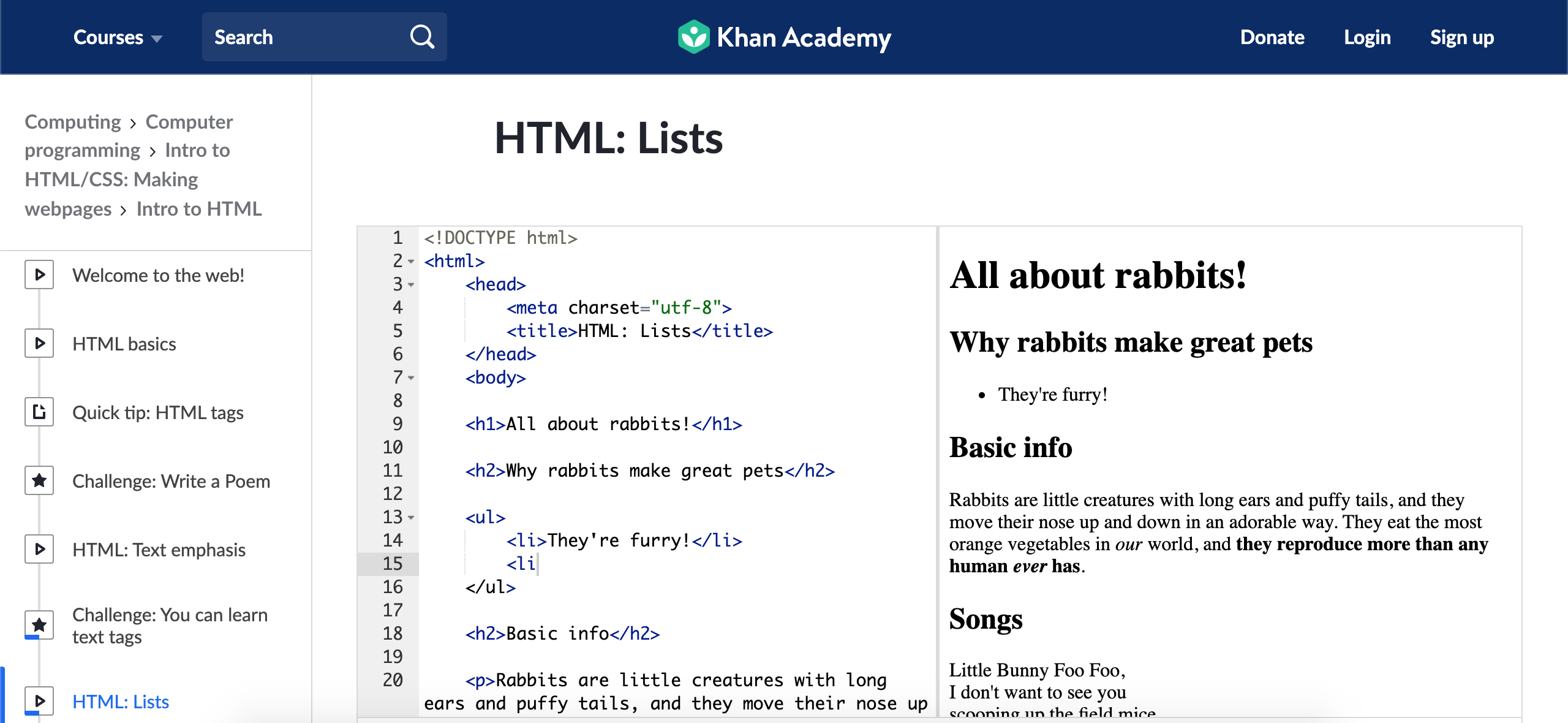Screen dimensions: 1568x723
Task: Select the star icon for You can learn text tags
Action: (x=39, y=624)
